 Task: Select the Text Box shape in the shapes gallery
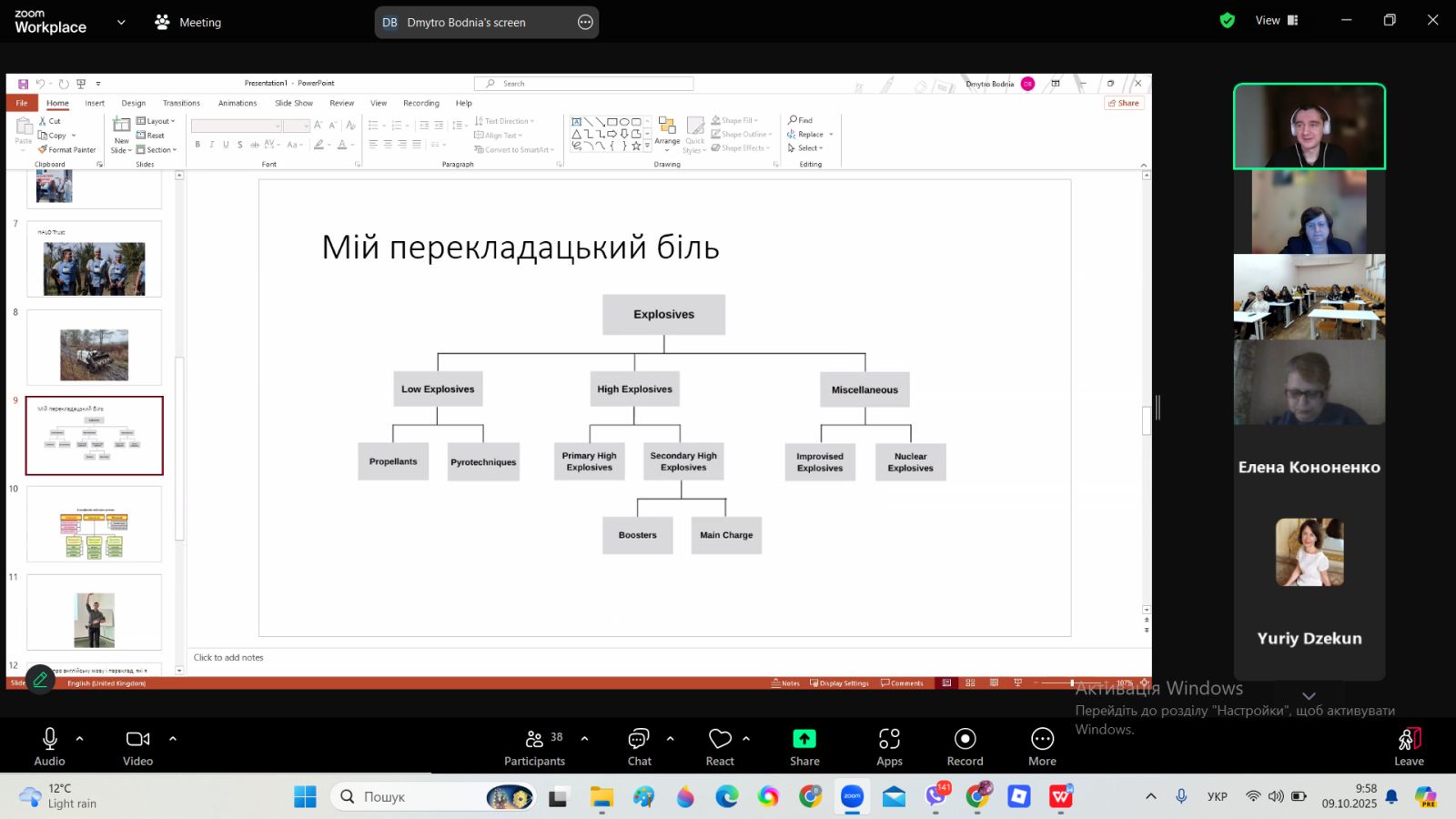577,121
